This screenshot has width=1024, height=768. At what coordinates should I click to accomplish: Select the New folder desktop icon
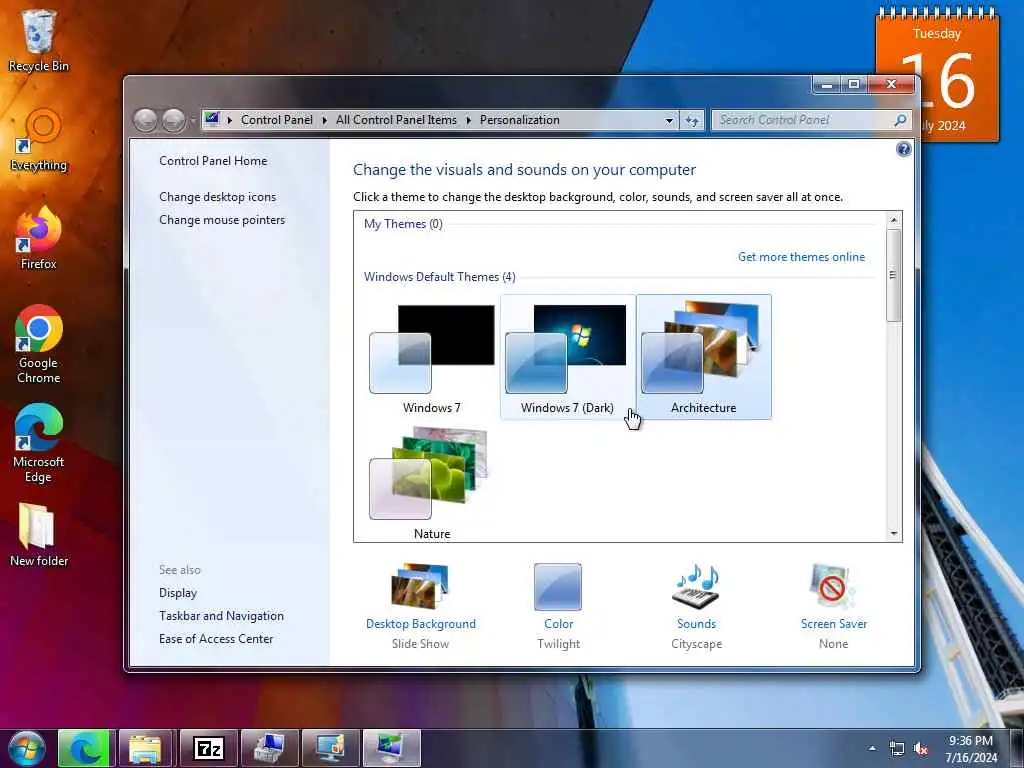tap(39, 535)
